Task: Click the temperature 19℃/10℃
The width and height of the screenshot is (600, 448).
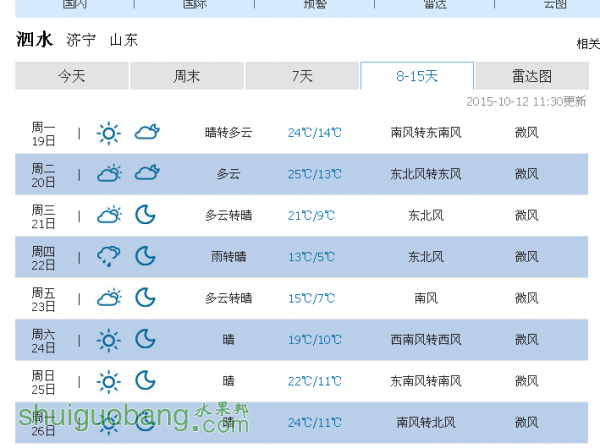Action: (315, 340)
